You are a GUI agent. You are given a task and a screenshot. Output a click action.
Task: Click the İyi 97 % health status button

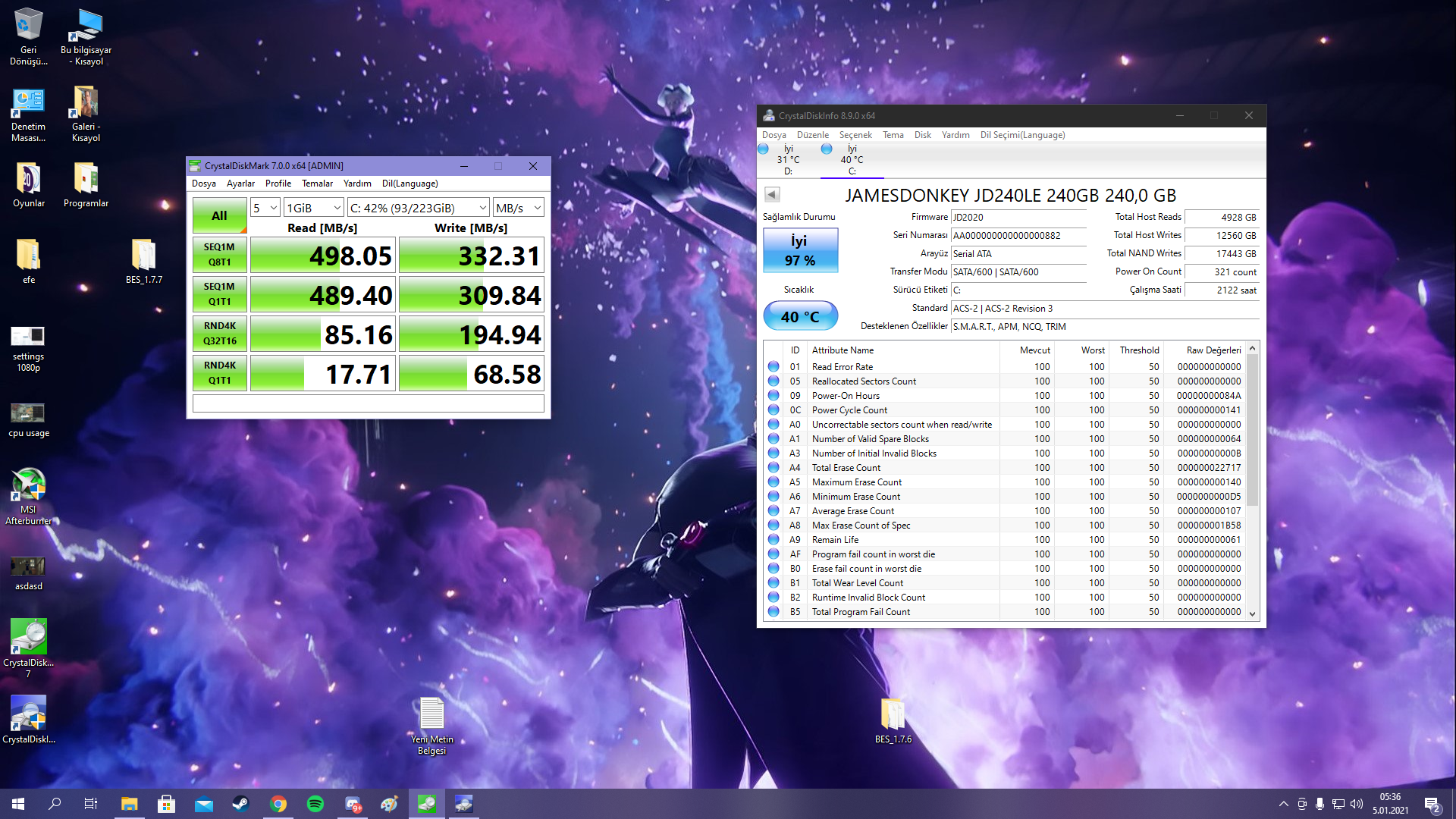[800, 250]
